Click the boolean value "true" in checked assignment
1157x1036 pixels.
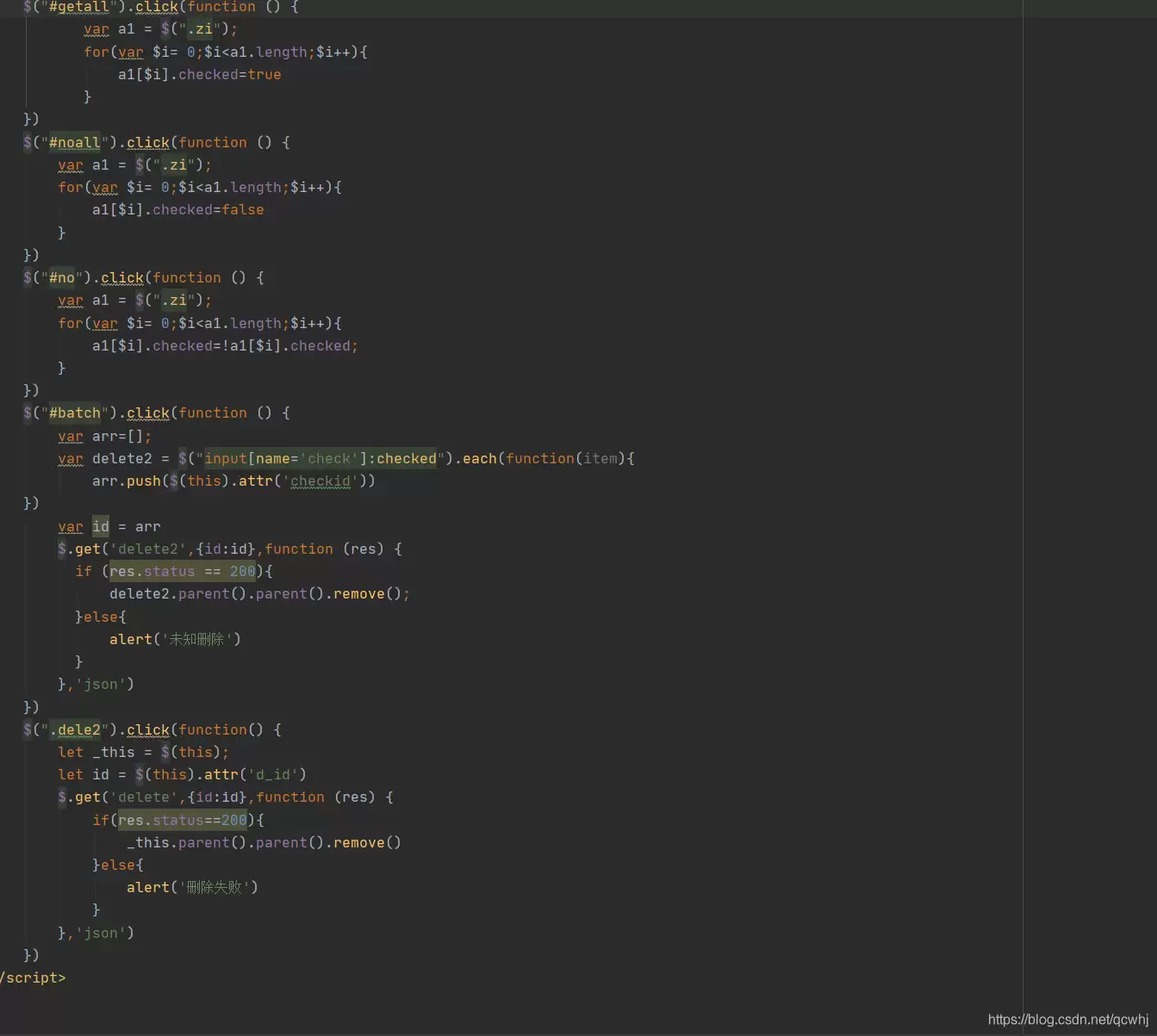tap(264, 74)
